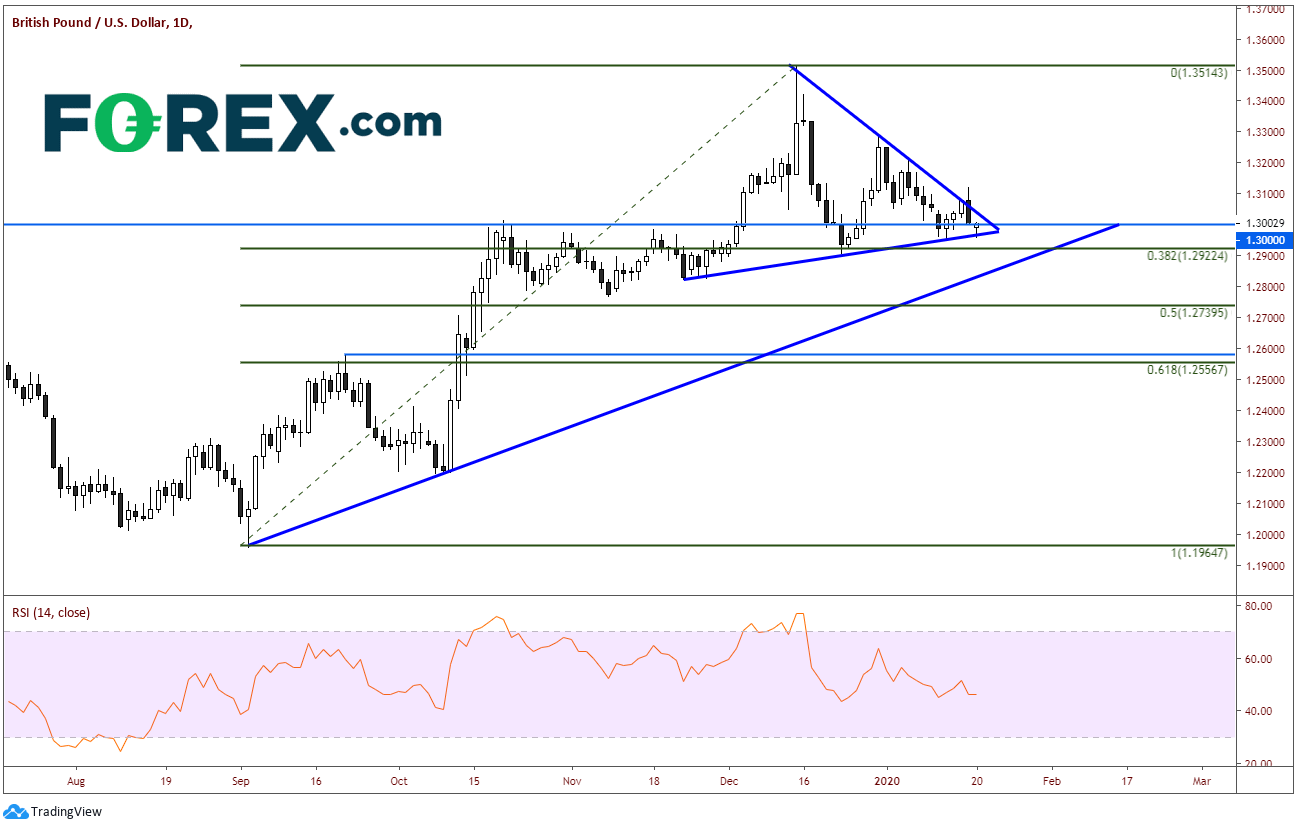Click the 1.19000 price axis label

tap(1264, 566)
